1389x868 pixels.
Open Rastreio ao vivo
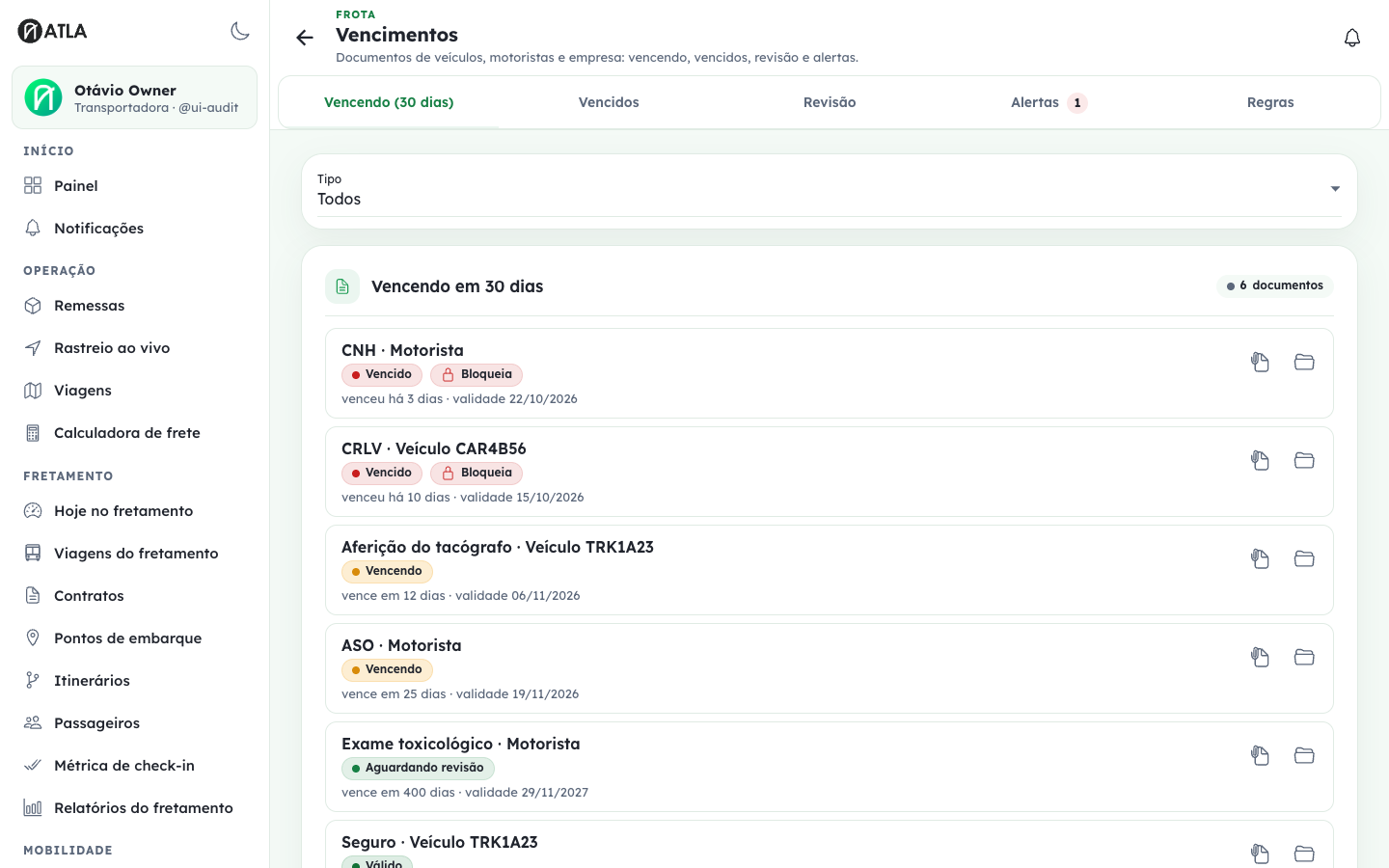(x=134, y=348)
